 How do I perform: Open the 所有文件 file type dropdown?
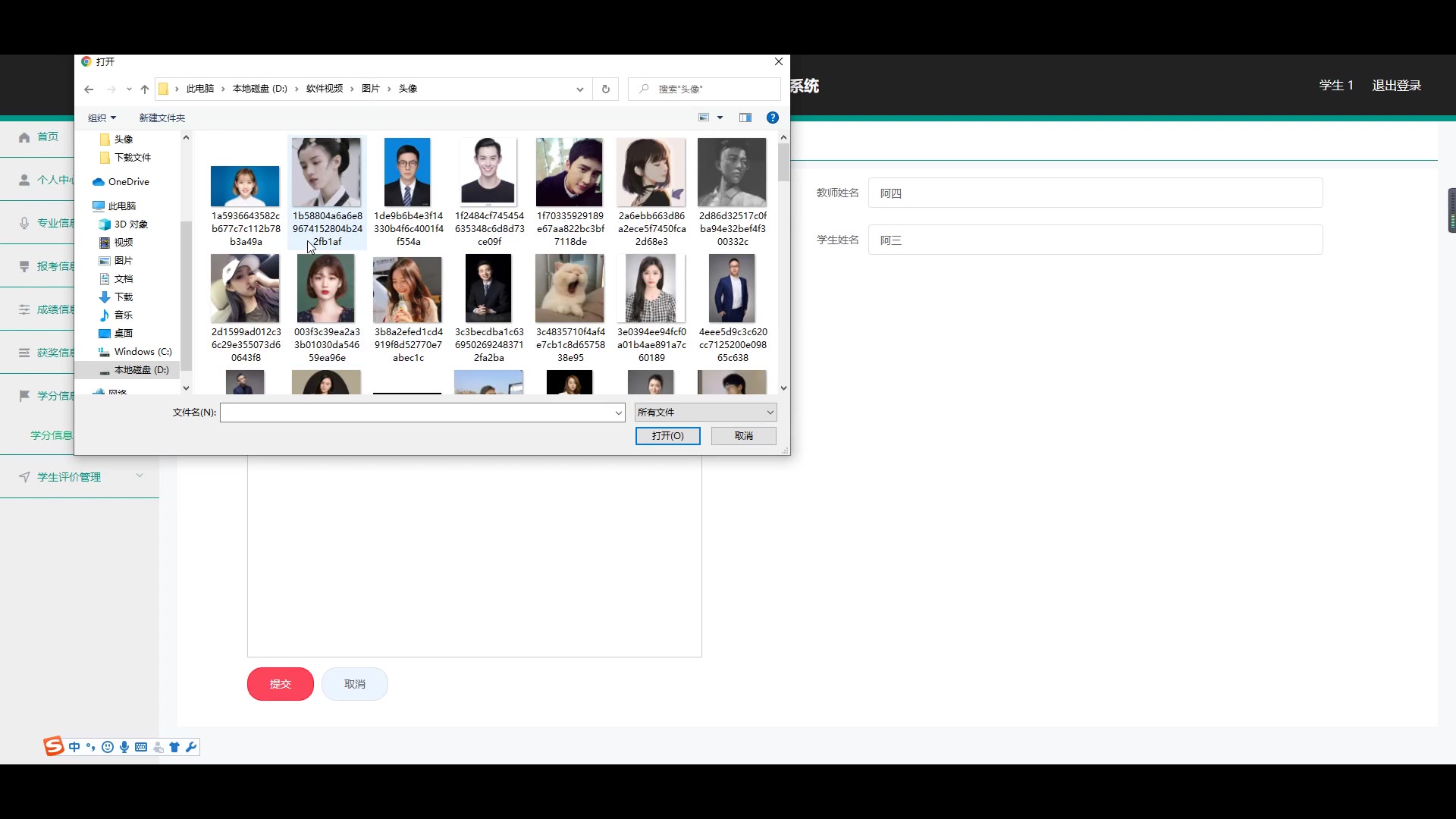tap(705, 413)
